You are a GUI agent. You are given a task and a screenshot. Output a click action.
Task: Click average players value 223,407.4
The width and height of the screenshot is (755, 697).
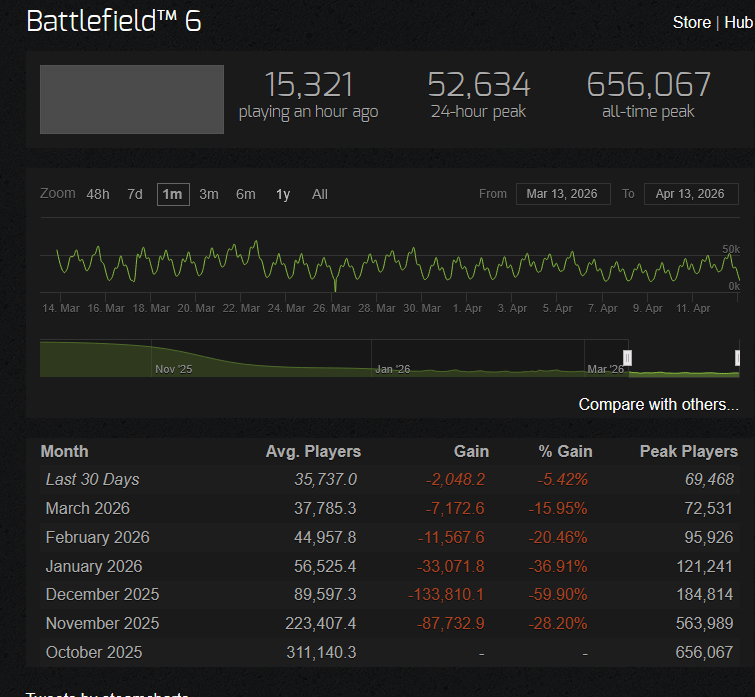(x=321, y=623)
